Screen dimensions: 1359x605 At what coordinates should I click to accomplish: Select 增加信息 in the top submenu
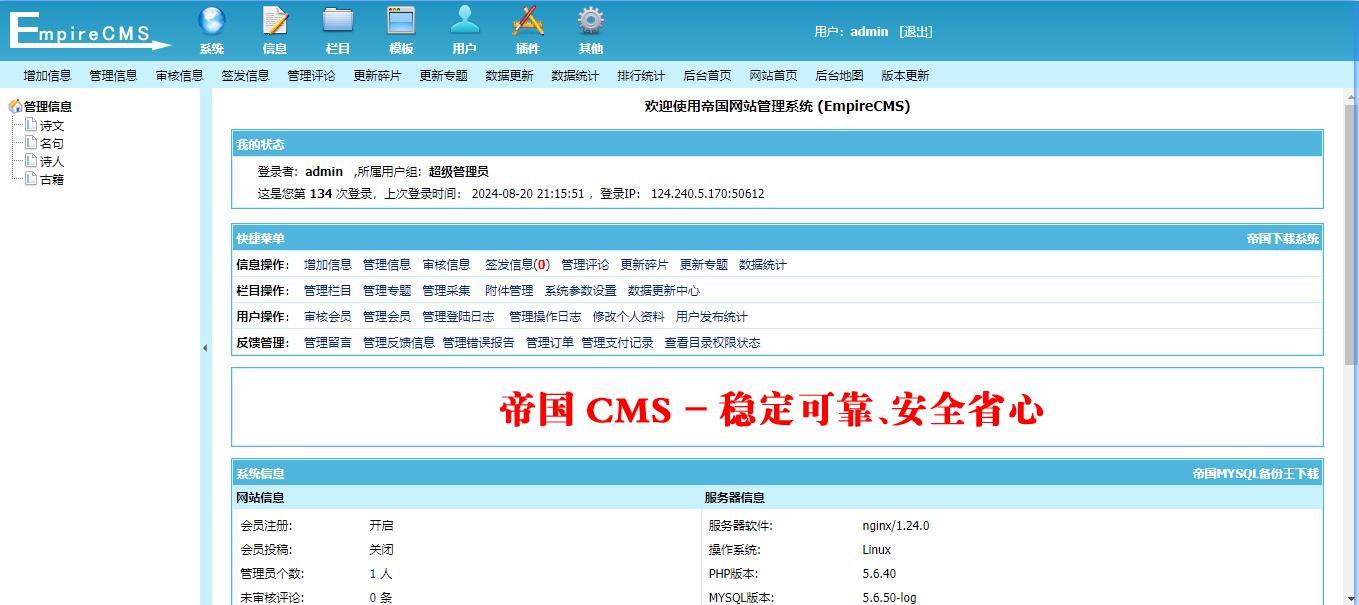click(x=48, y=75)
